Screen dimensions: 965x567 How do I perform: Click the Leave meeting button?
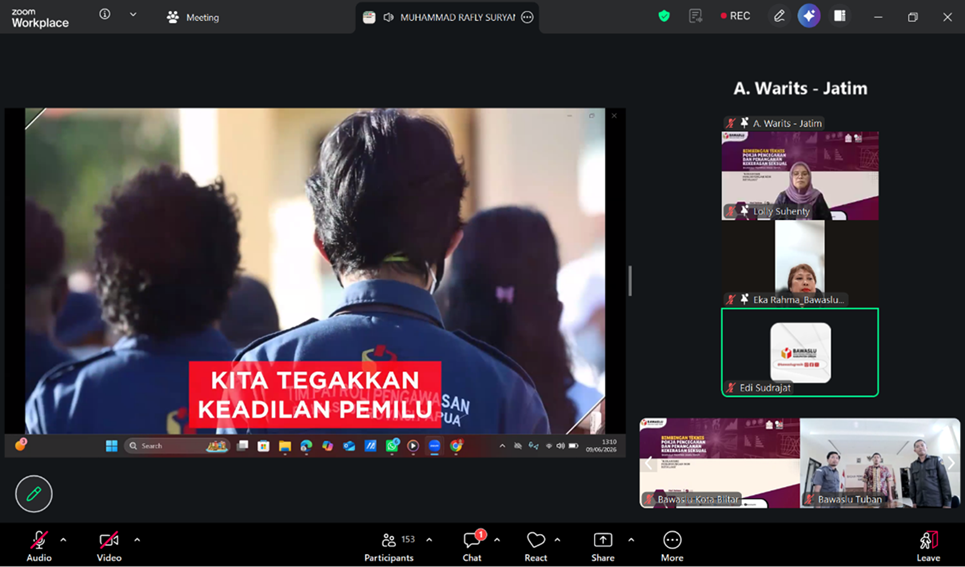pyautogui.click(x=928, y=546)
